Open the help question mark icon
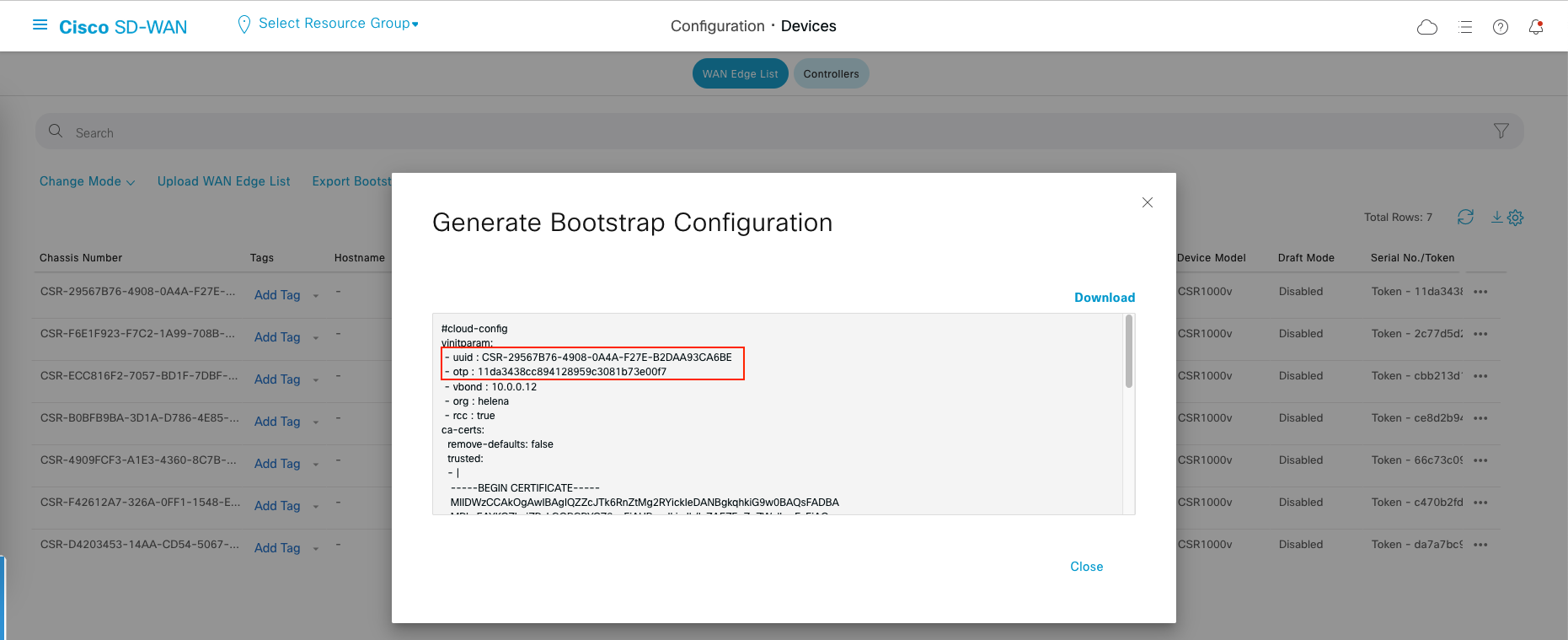1568x640 pixels. (x=1500, y=27)
